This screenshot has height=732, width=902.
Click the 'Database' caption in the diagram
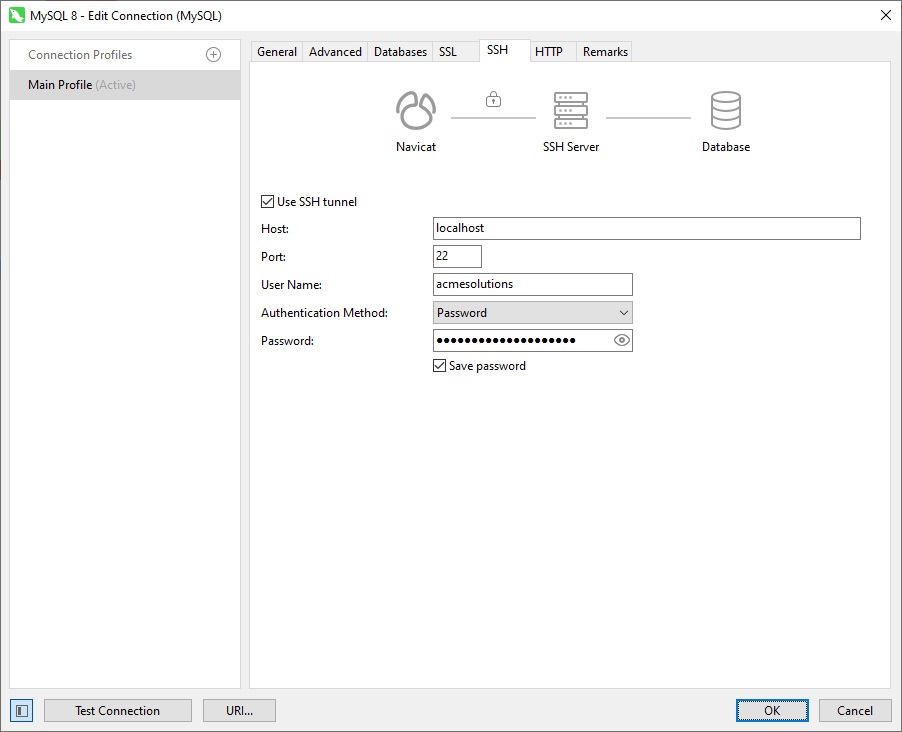(x=725, y=147)
